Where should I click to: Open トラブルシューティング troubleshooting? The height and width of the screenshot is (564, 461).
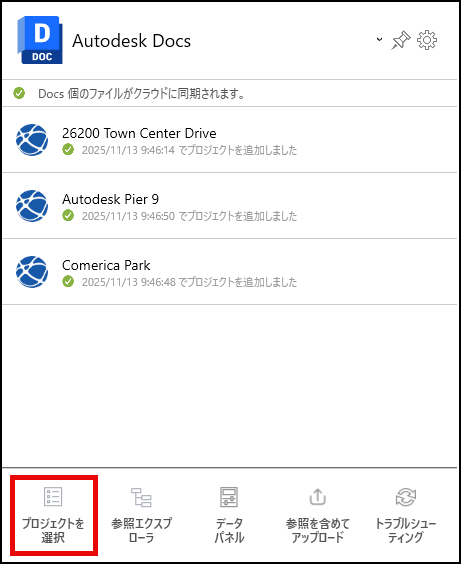tap(406, 515)
